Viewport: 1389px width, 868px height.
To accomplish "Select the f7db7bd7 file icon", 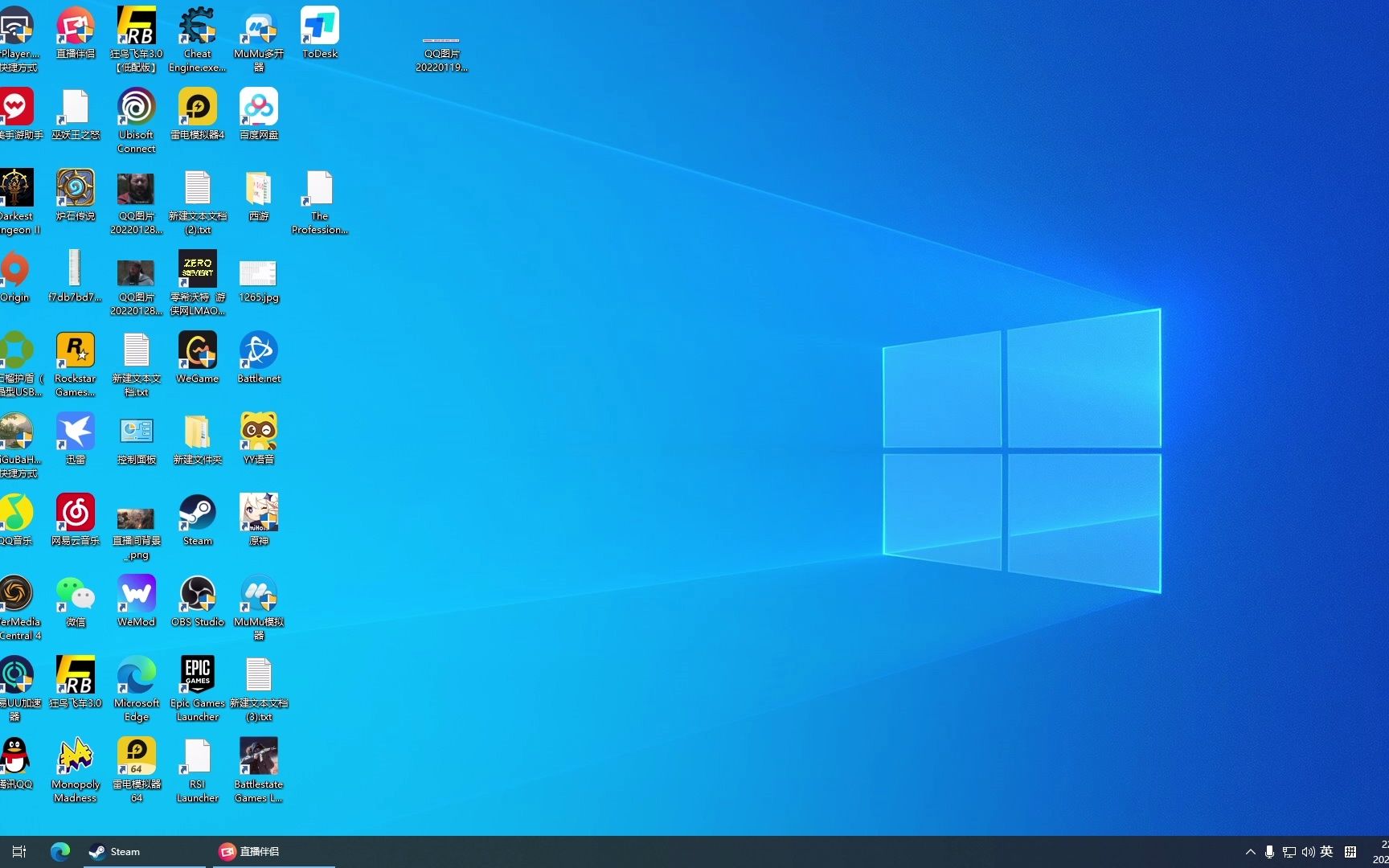I will pyautogui.click(x=76, y=276).
